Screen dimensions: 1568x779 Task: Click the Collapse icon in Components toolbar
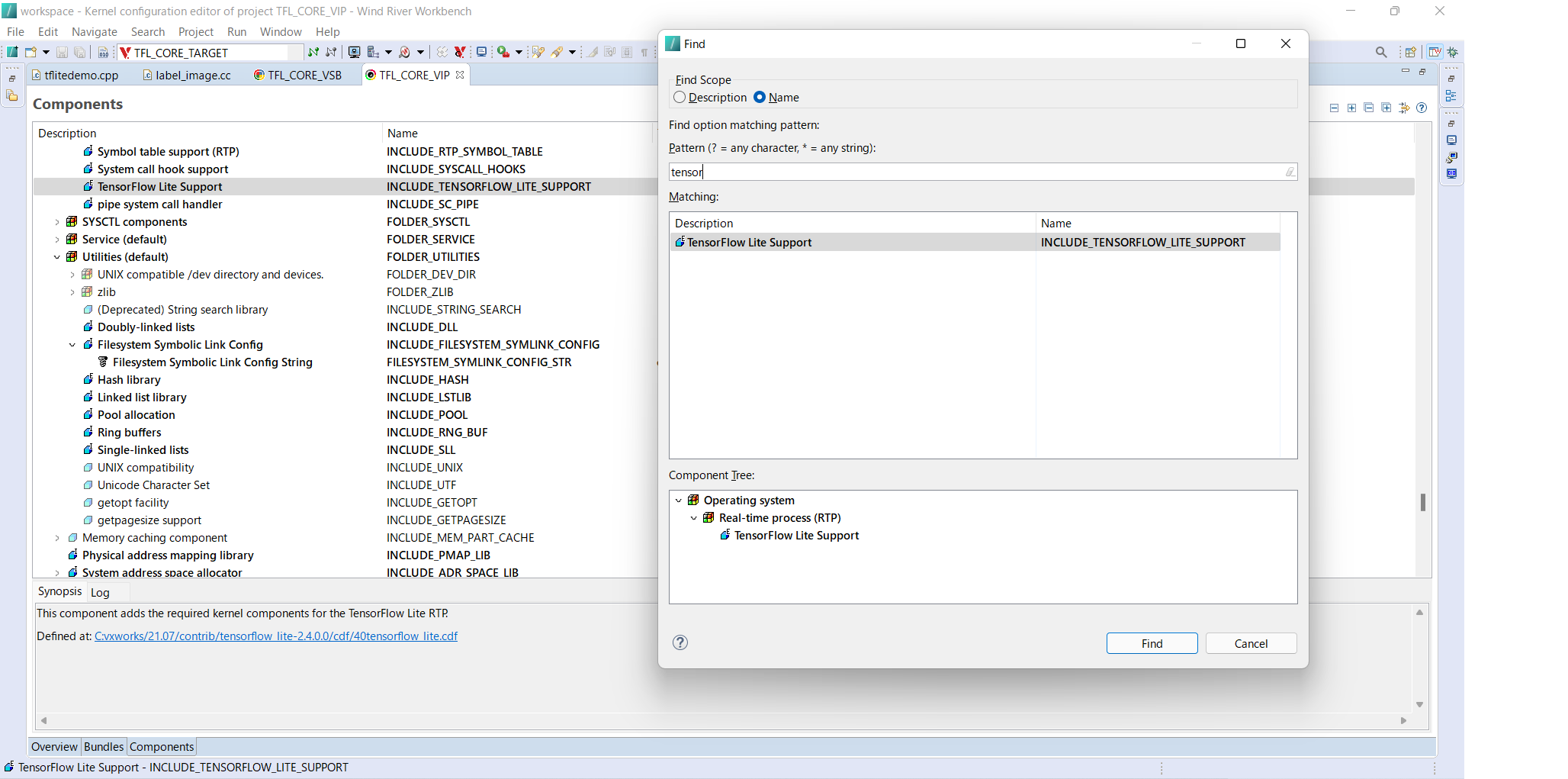point(1334,108)
